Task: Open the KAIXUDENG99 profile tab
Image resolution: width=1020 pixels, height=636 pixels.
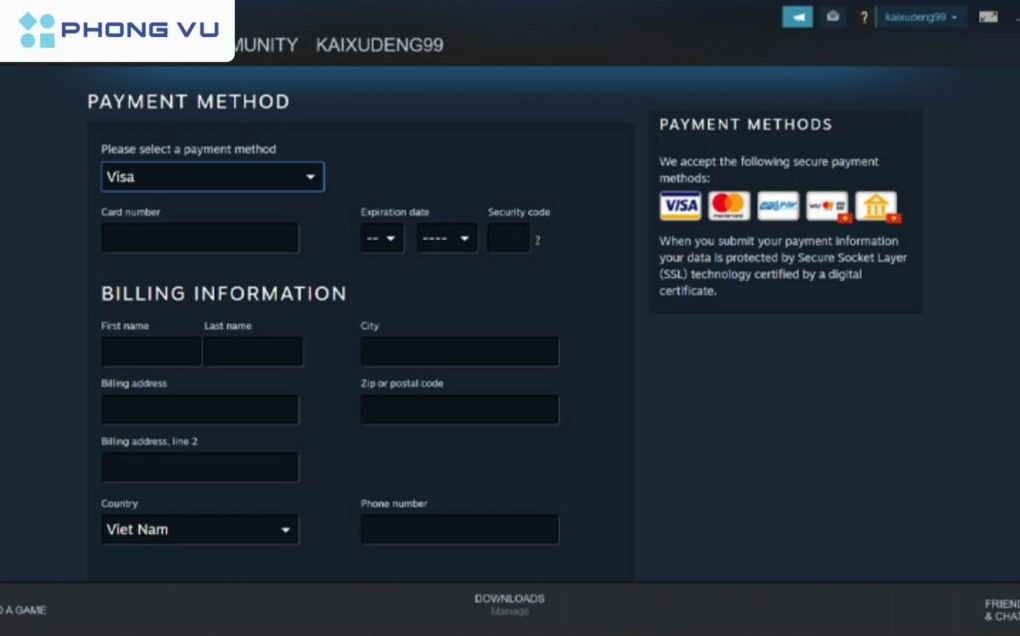Action: [x=379, y=45]
